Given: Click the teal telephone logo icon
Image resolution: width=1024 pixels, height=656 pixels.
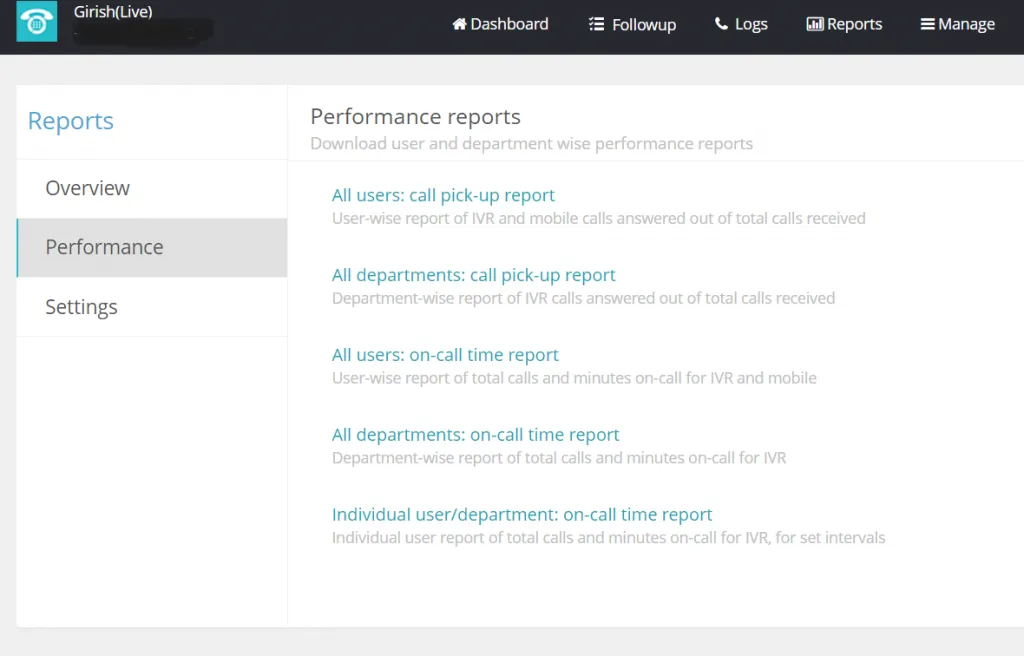Looking at the screenshot, I should (x=37, y=22).
